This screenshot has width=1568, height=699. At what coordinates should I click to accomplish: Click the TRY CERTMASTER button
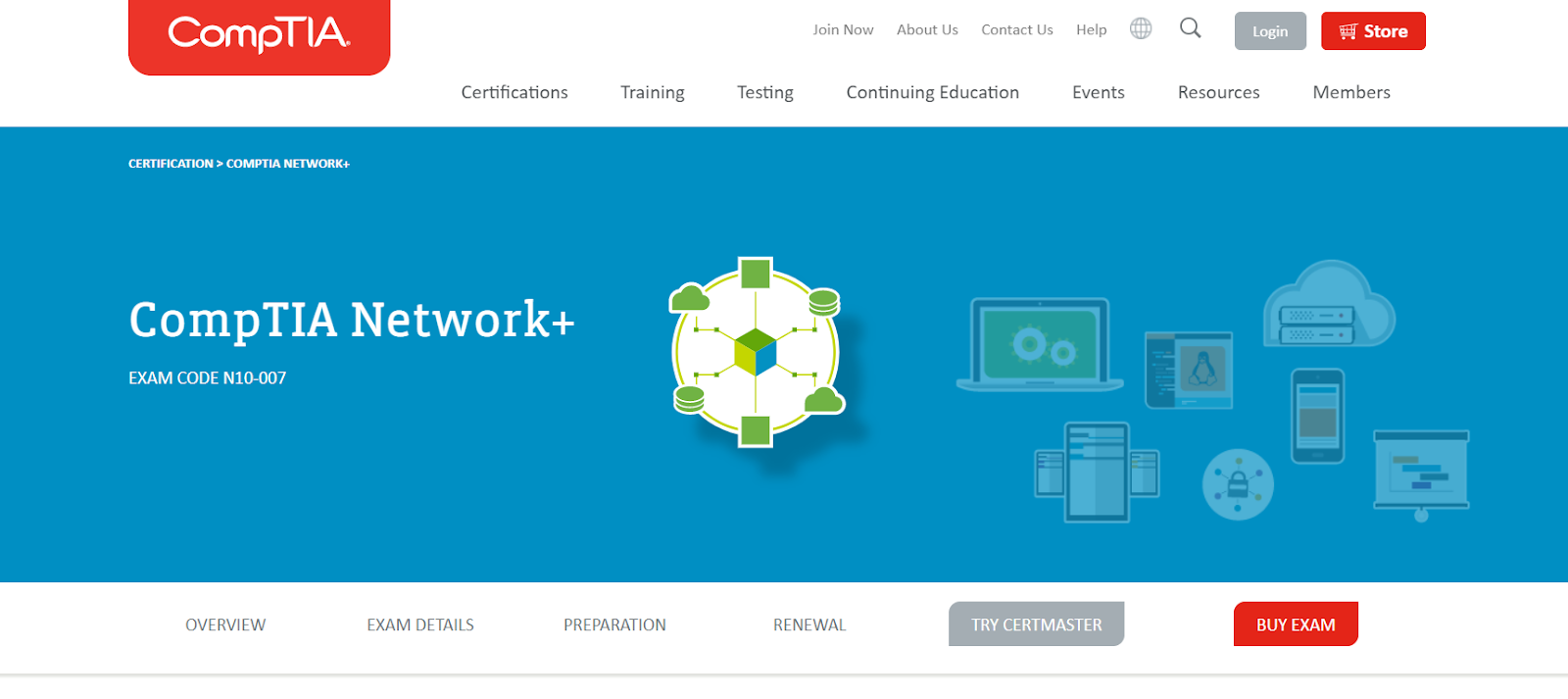click(x=1037, y=624)
